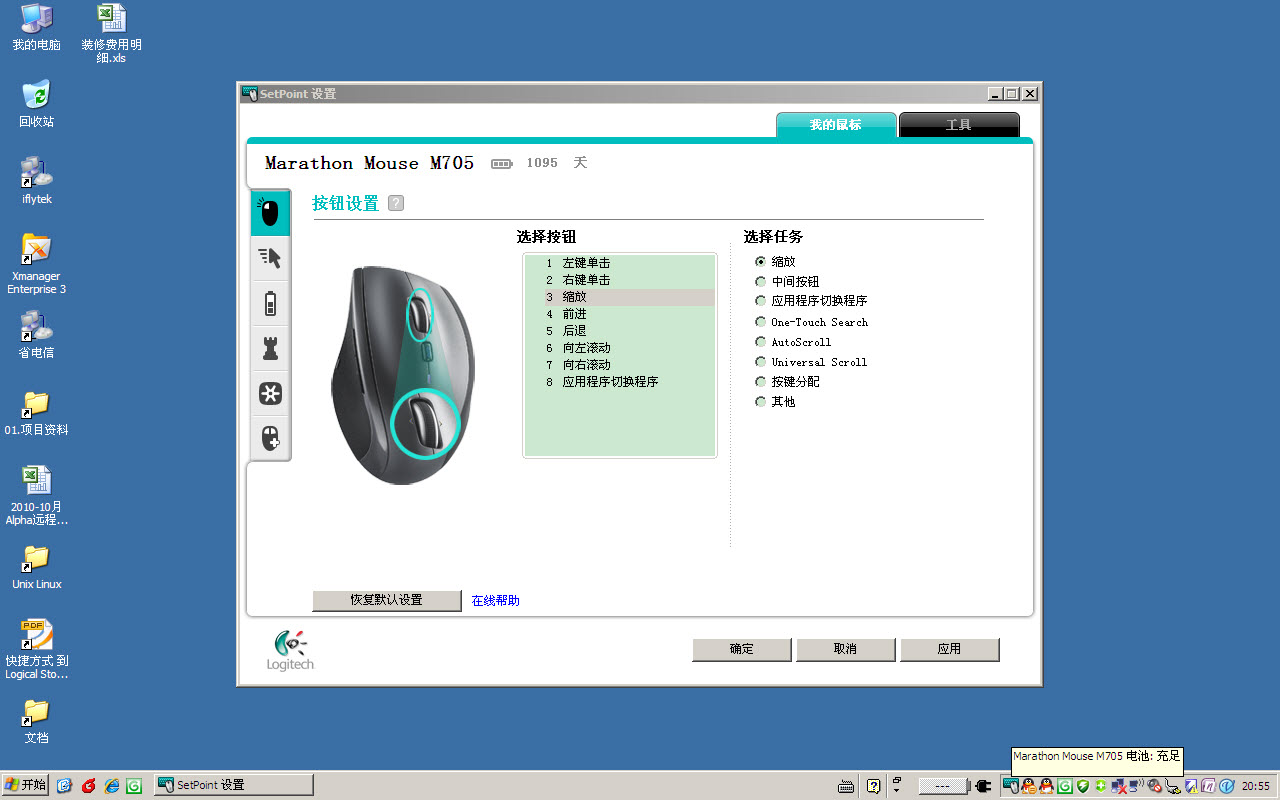Click the highlighted scroll wheel on mouse image
Viewport: 1280px width, 800px height.
tap(420, 315)
